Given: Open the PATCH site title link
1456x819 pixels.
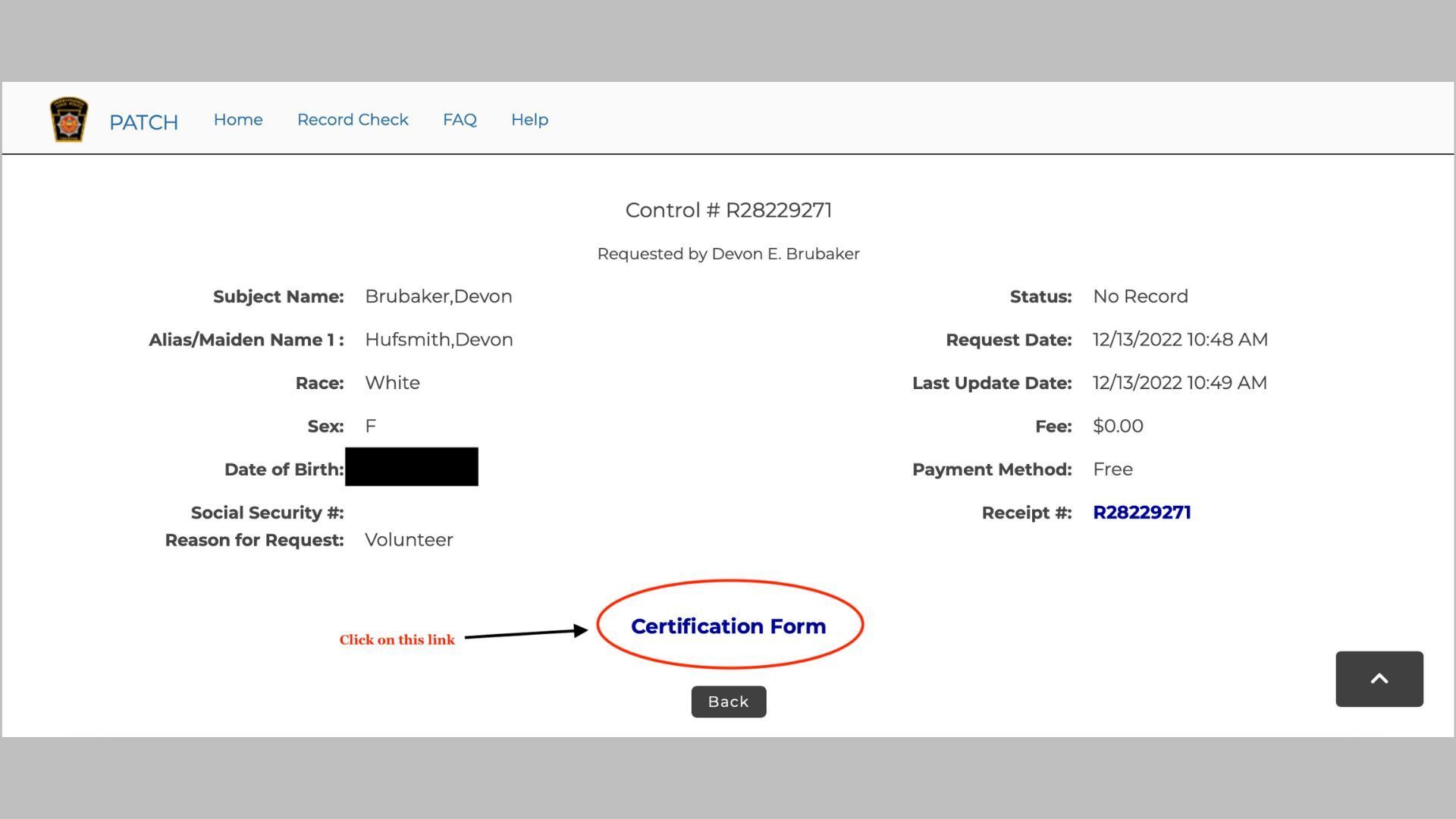Looking at the screenshot, I should pos(143,122).
